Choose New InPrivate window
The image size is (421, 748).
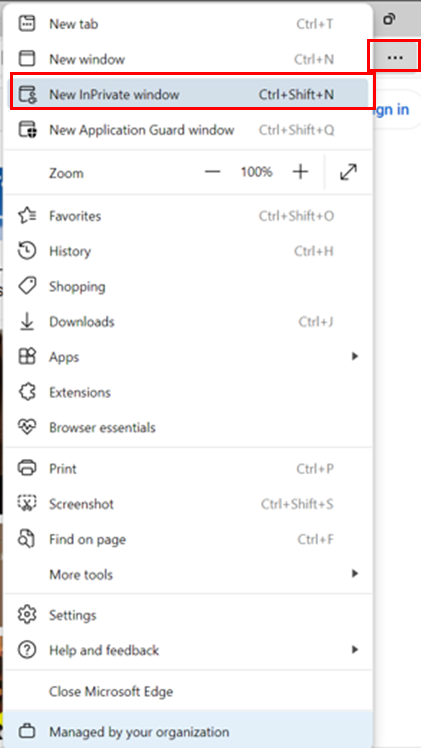point(188,94)
